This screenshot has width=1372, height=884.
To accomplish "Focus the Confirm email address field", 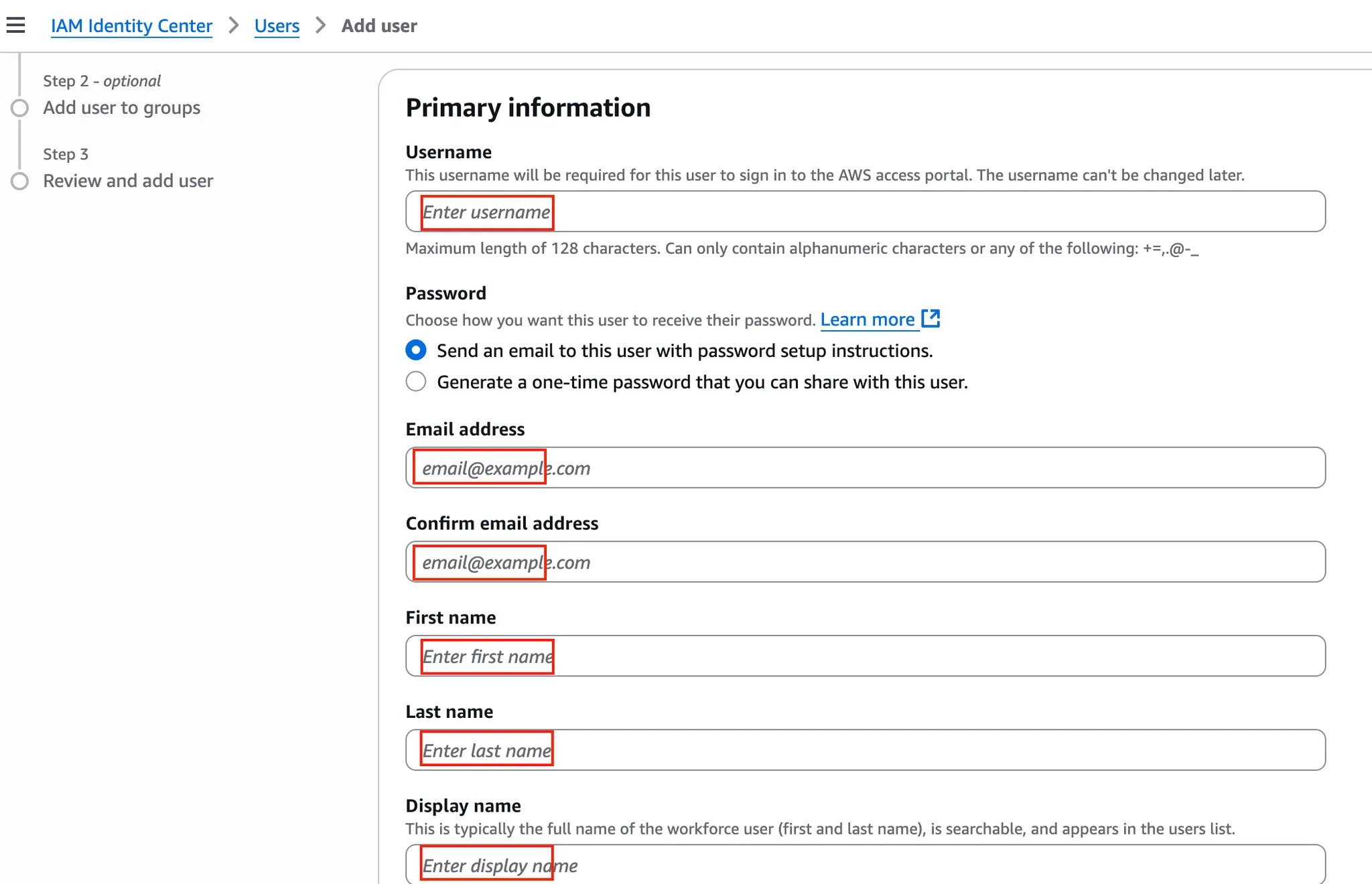I will [x=866, y=562].
